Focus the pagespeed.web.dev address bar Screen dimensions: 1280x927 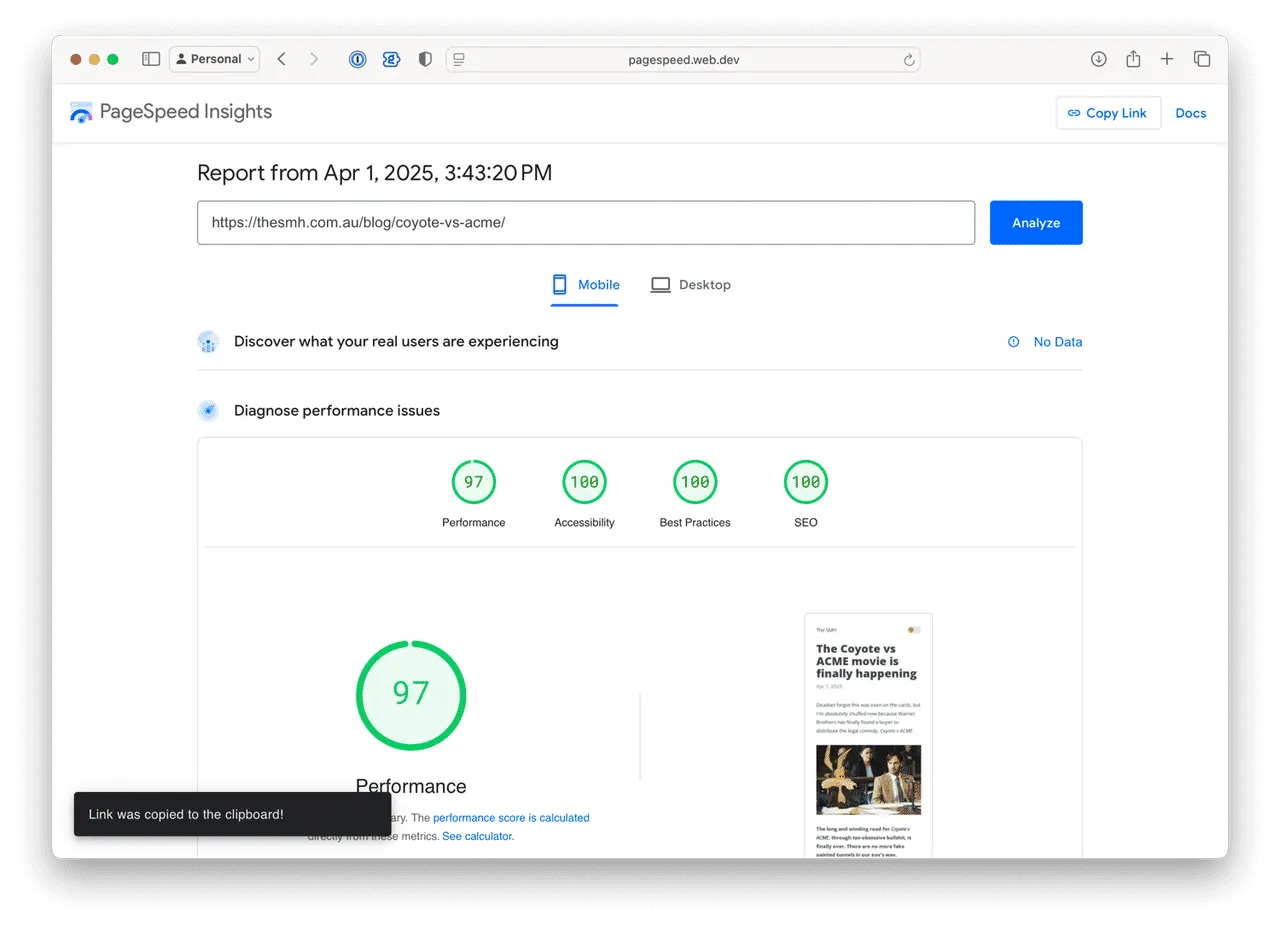click(683, 59)
